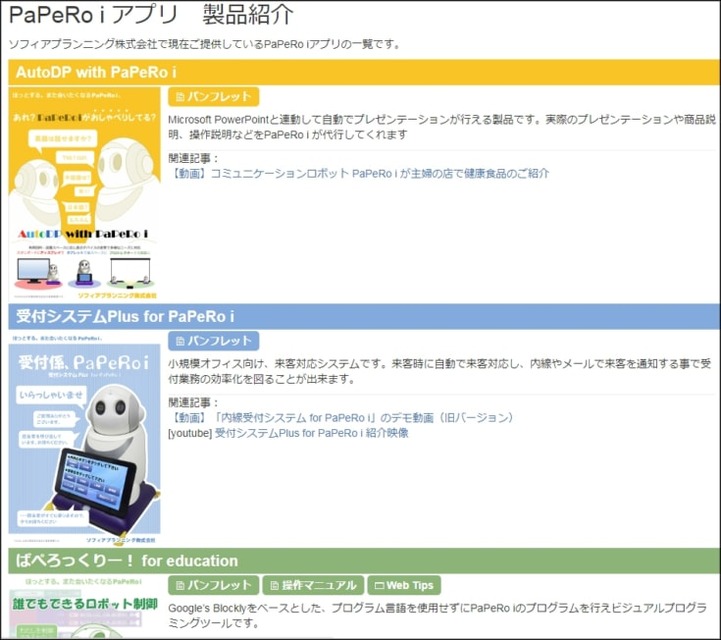Click the AutoDP with PaPeRo i yellow header
This screenshot has width=721, height=640.
click(364, 72)
